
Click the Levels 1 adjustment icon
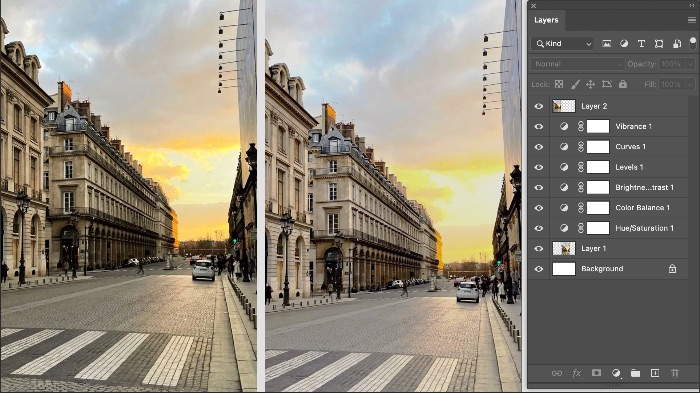[564, 167]
